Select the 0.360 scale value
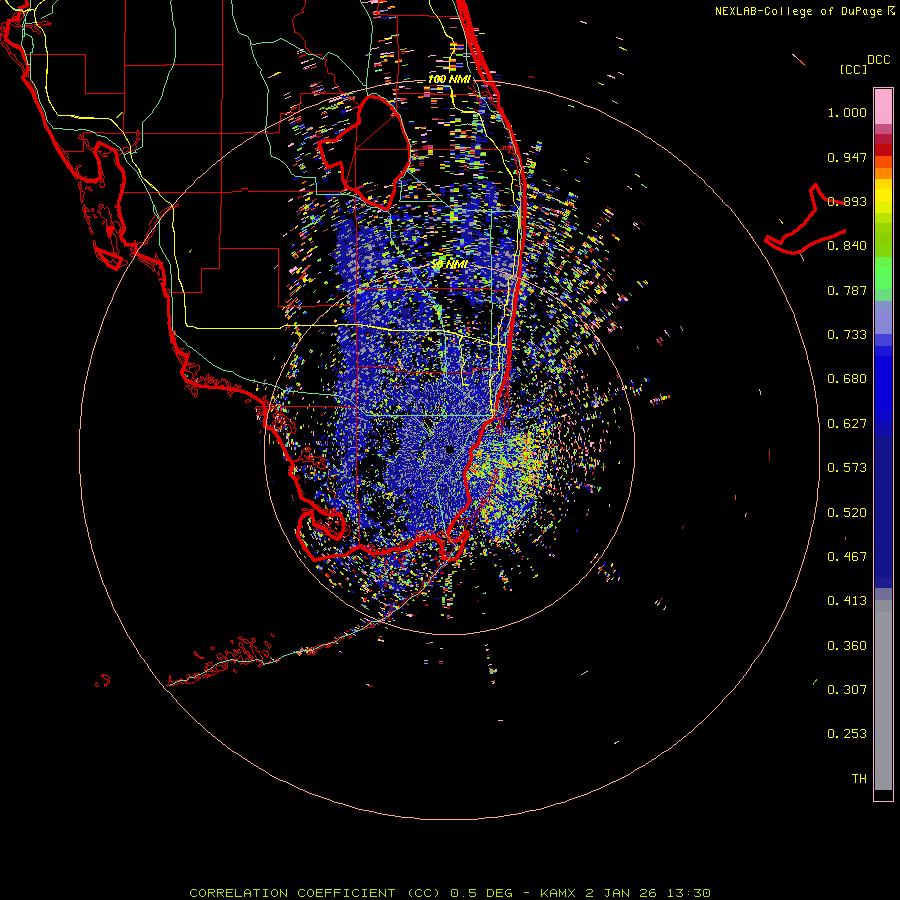This screenshot has width=900, height=900. coord(847,646)
